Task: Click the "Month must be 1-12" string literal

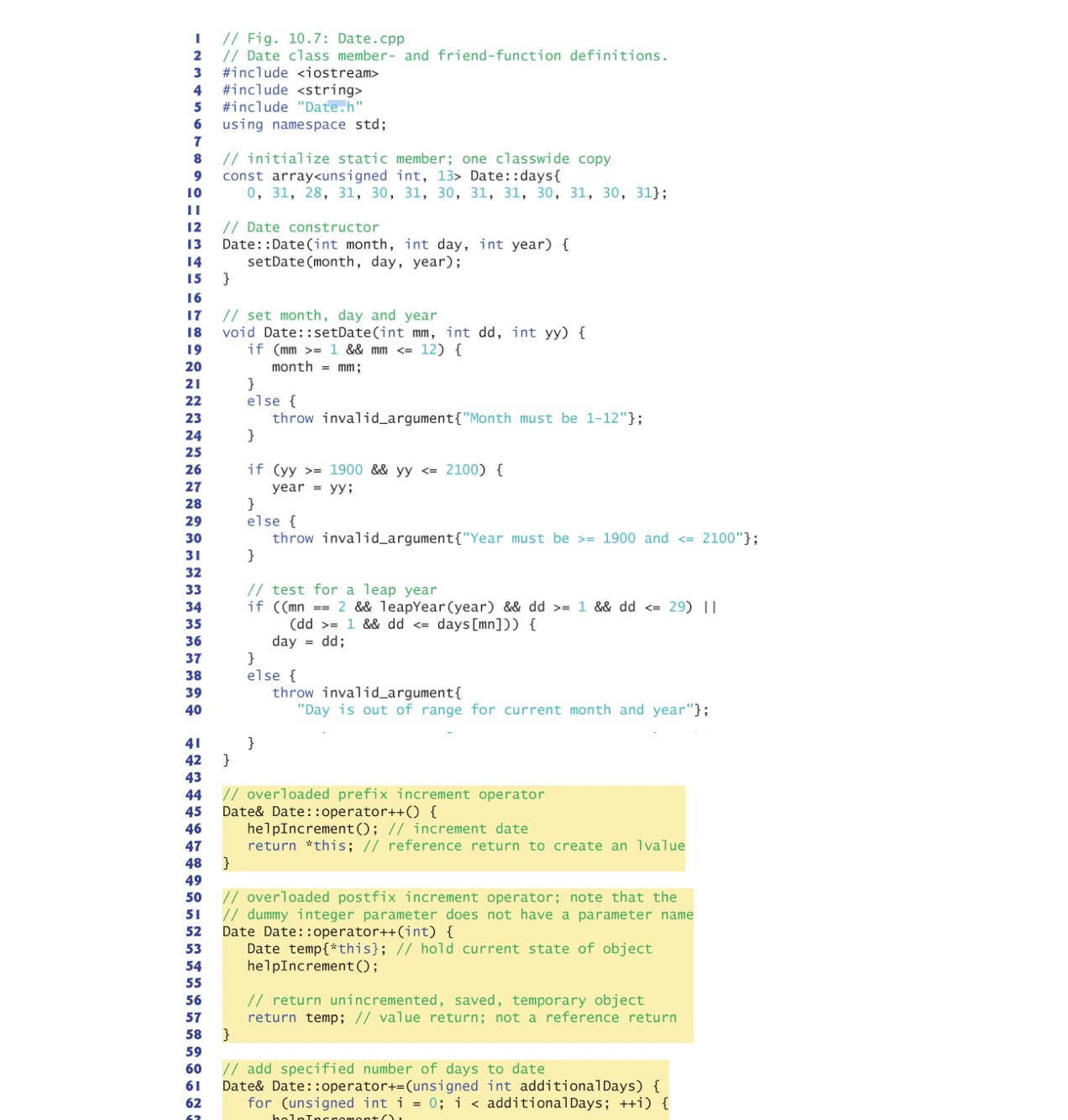Action: (547, 418)
